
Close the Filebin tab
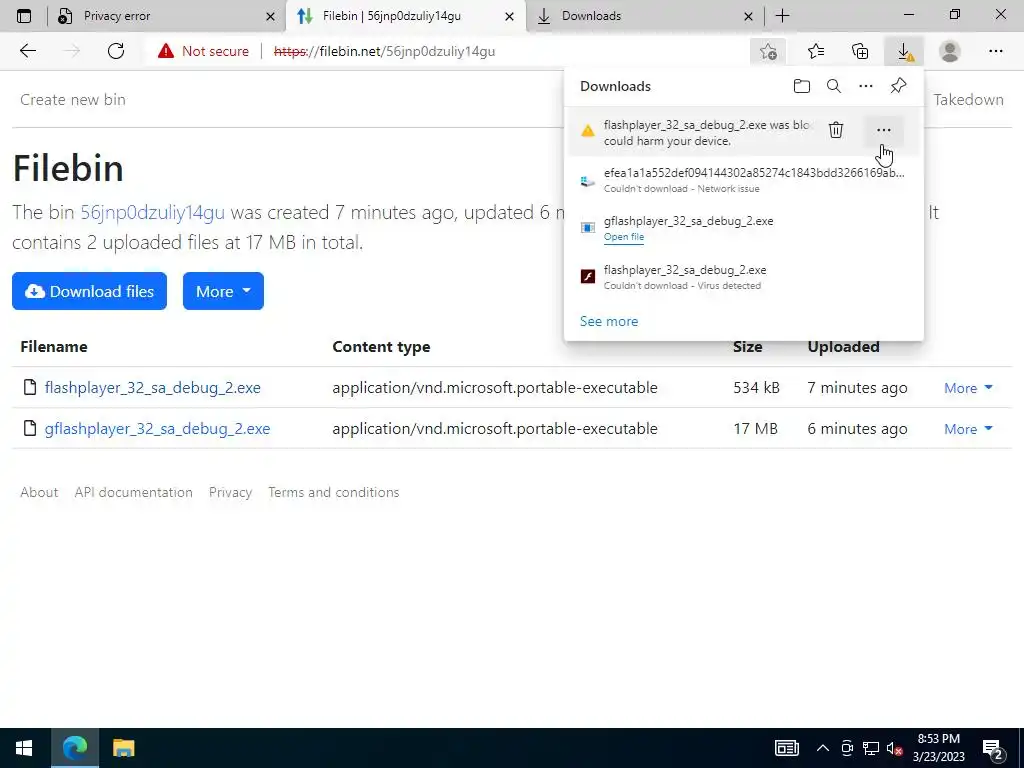[509, 16]
